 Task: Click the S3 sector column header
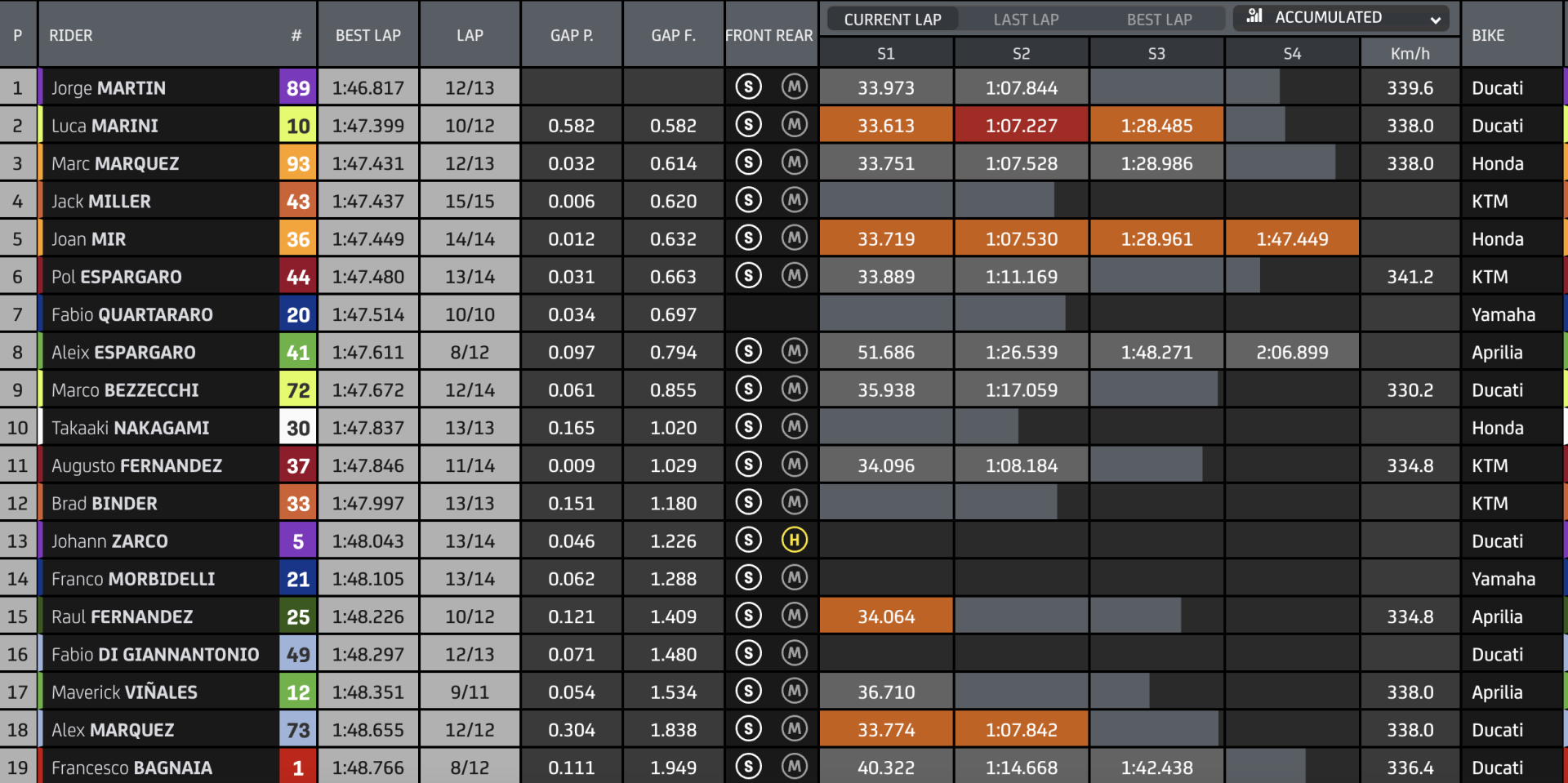(x=1156, y=54)
